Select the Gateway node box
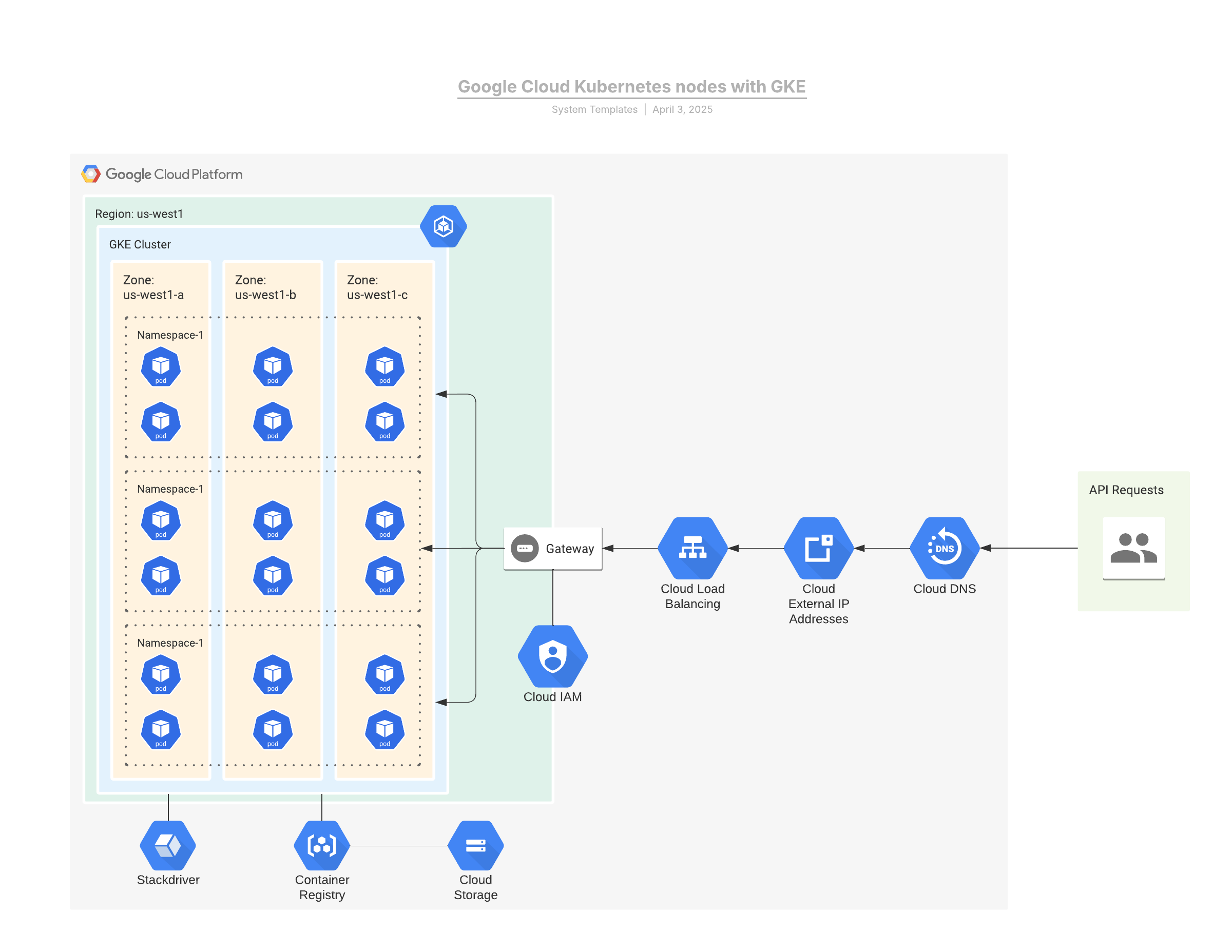This screenshot has width=1232, height=952. [x=552, y=548]
